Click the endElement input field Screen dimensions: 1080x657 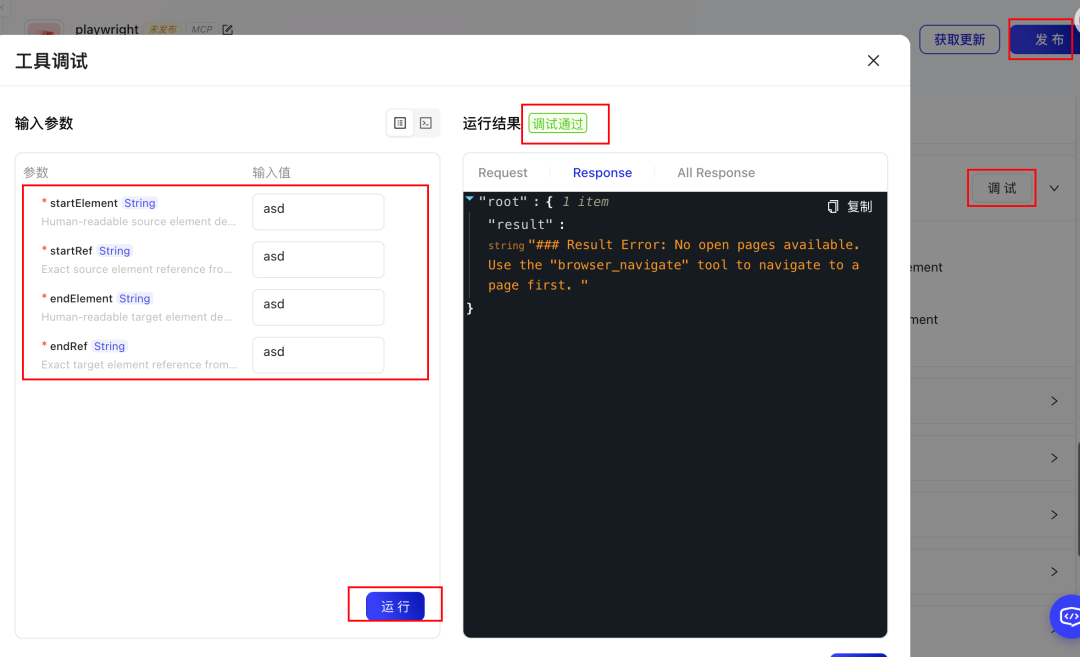(x=318, y=307)
